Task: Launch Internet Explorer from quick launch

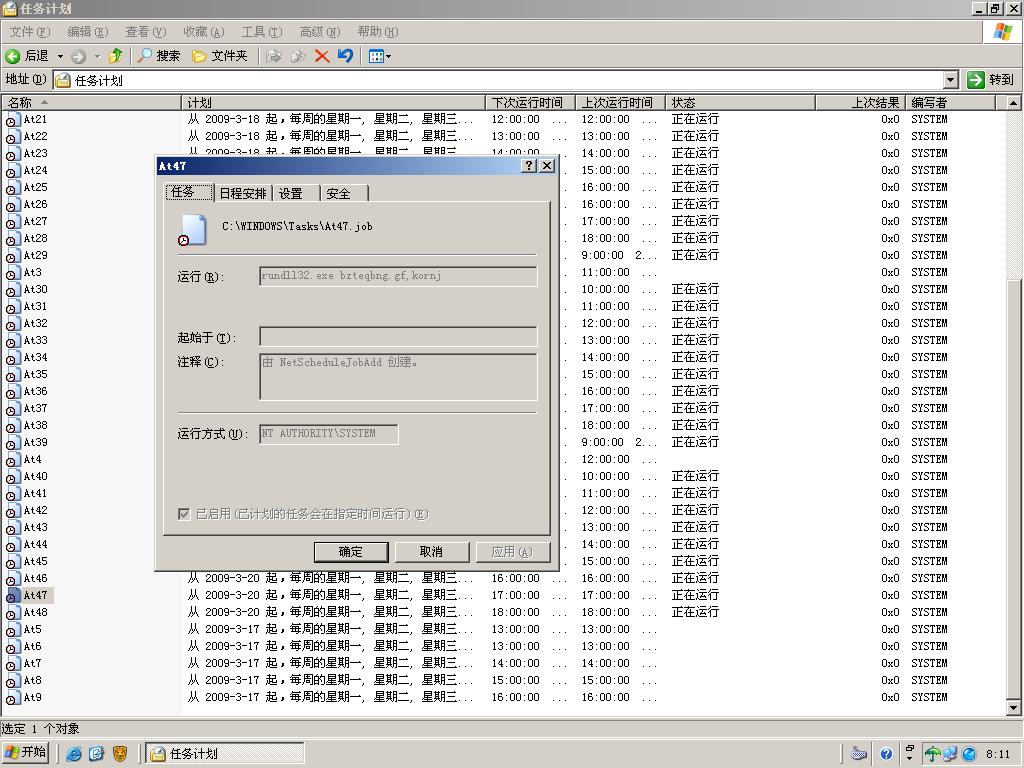Action: [x=74, y=754]
